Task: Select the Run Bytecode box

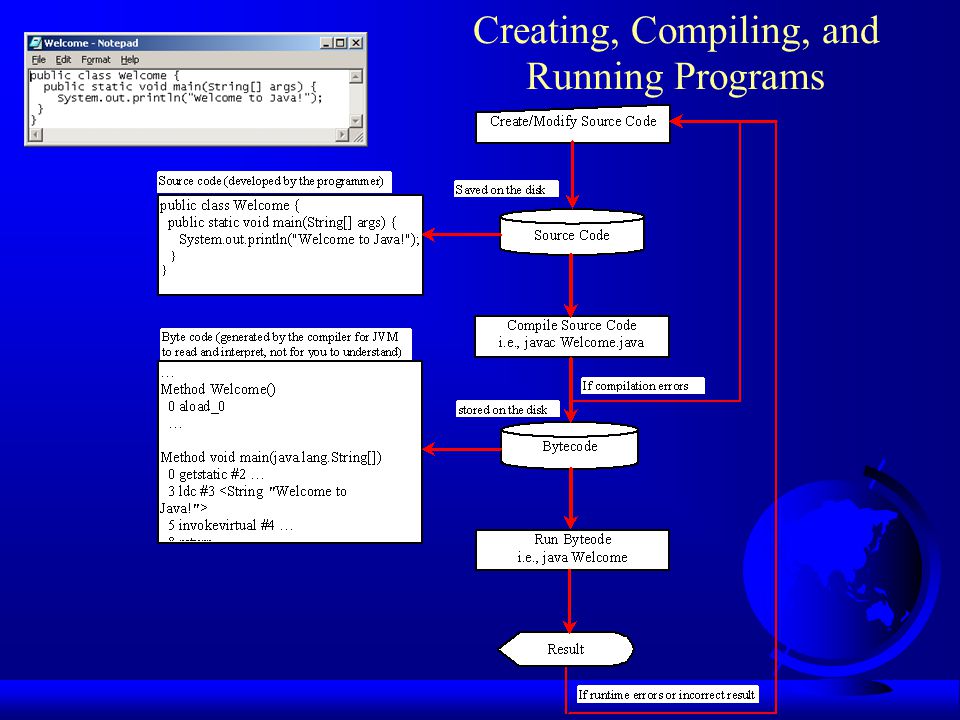Action: click(x=572, y=550)
